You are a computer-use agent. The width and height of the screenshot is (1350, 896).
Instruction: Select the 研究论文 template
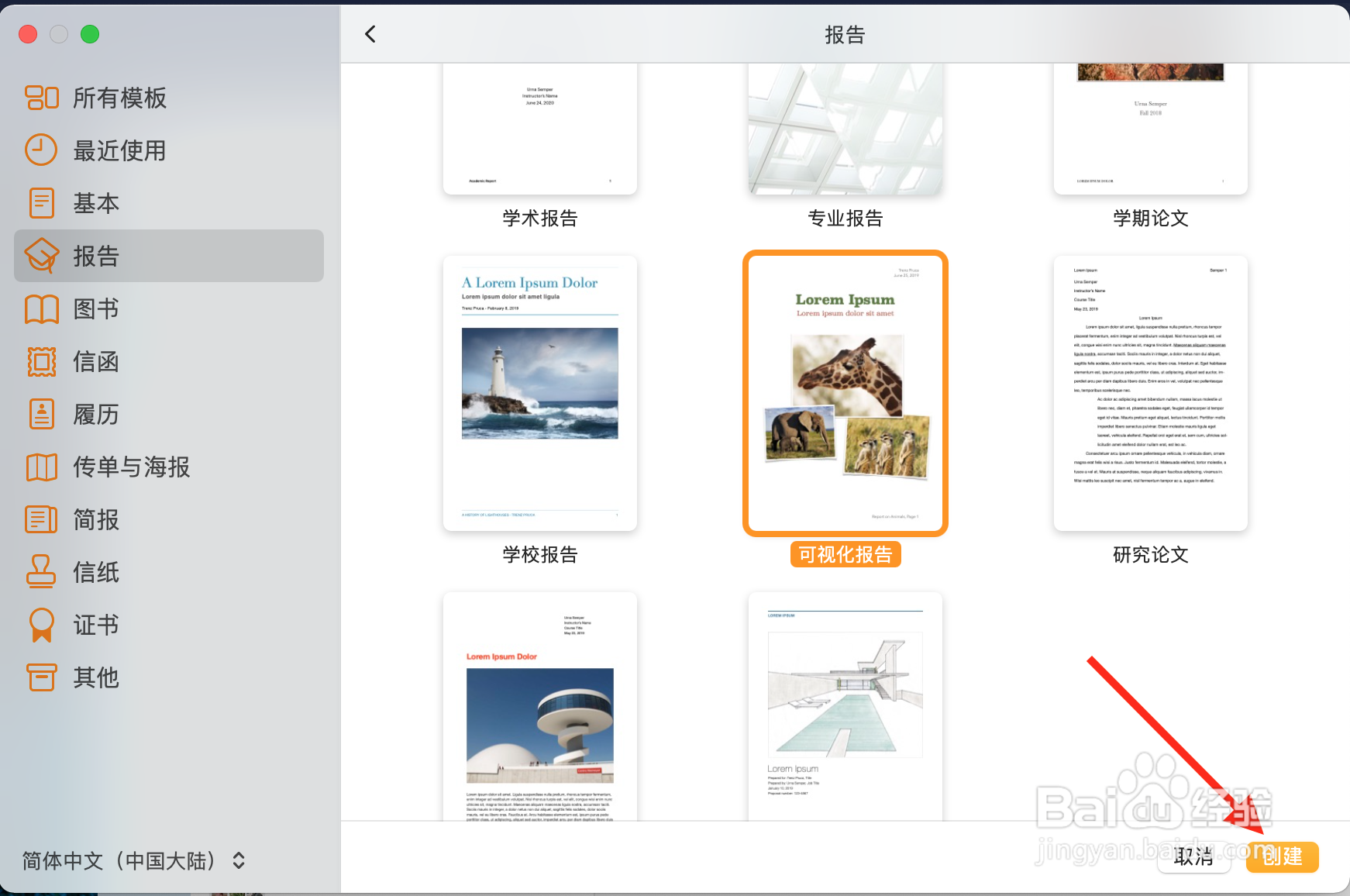[1150, 391]
